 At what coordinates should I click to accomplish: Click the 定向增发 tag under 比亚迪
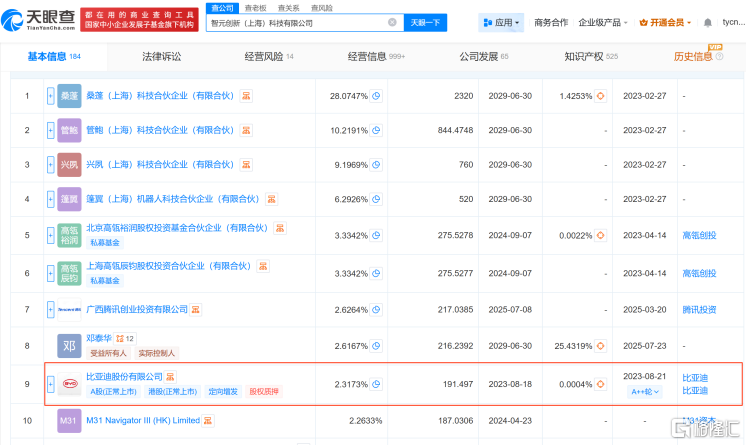pyautogui.click(x=223, y=392)
